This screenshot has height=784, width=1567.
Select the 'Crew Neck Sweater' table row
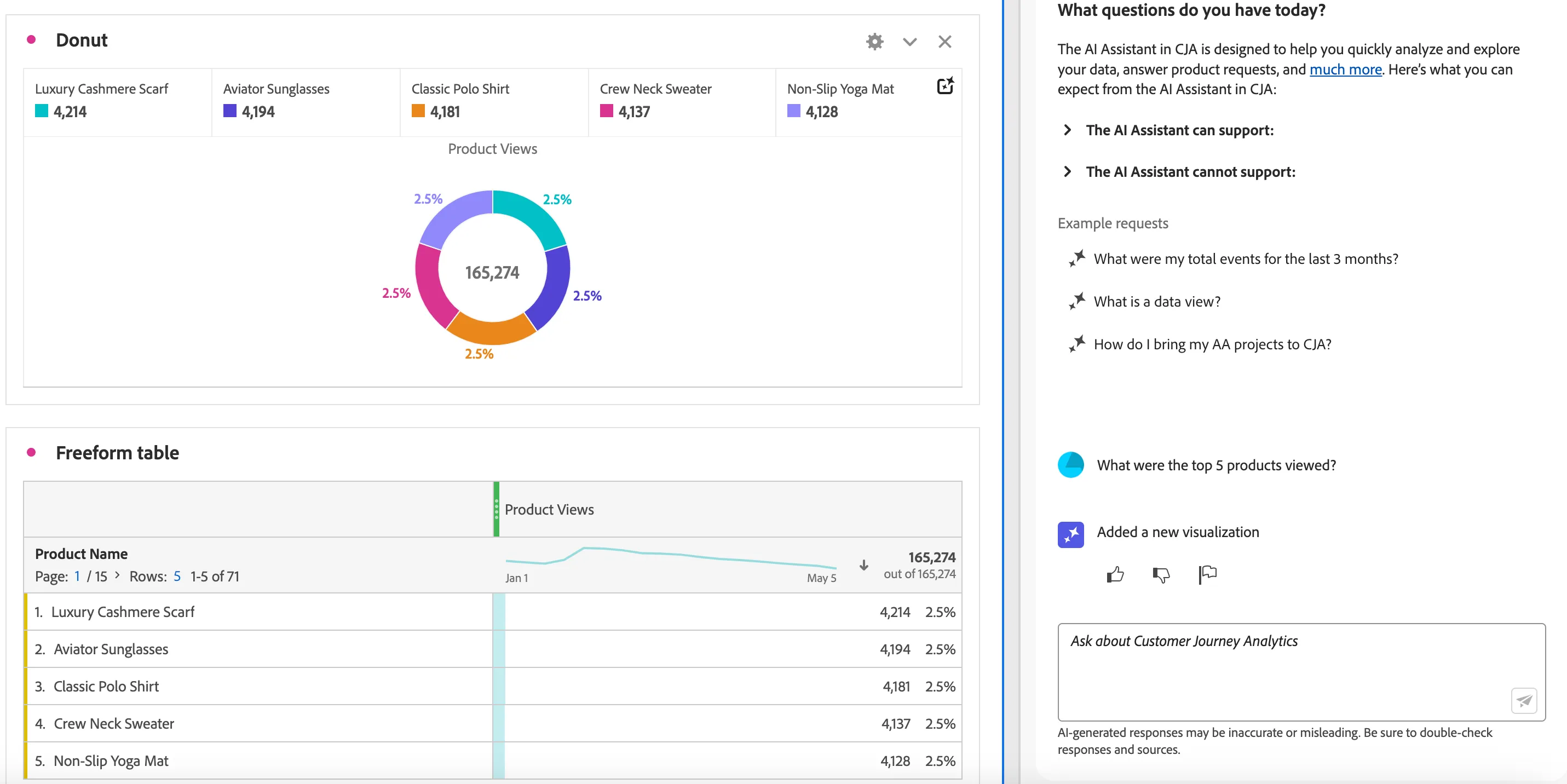493,723
